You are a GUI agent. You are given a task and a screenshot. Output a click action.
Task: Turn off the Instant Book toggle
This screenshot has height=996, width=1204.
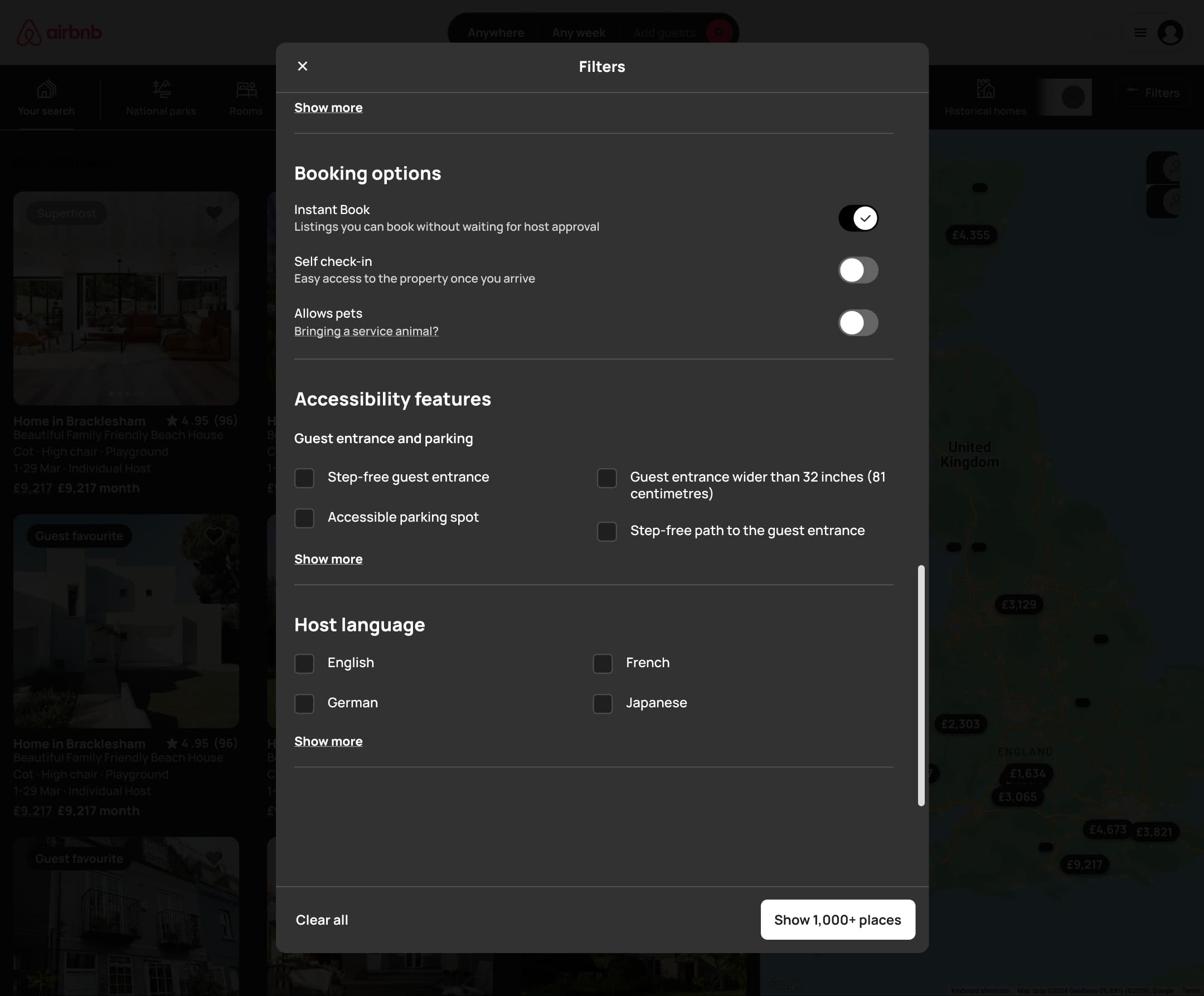858,218
